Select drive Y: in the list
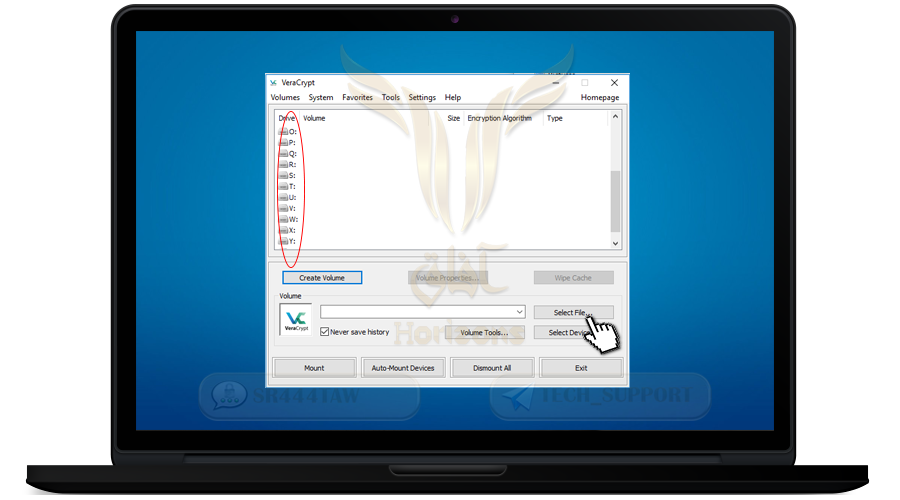Image resolution: width=900 pixels, height=500 pixels. click(288, 241)
